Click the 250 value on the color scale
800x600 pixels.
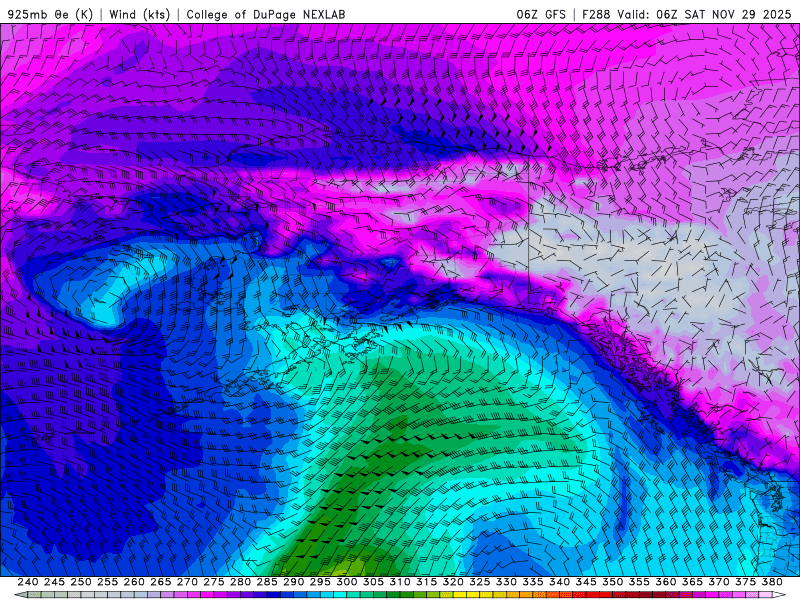[81, 582]
